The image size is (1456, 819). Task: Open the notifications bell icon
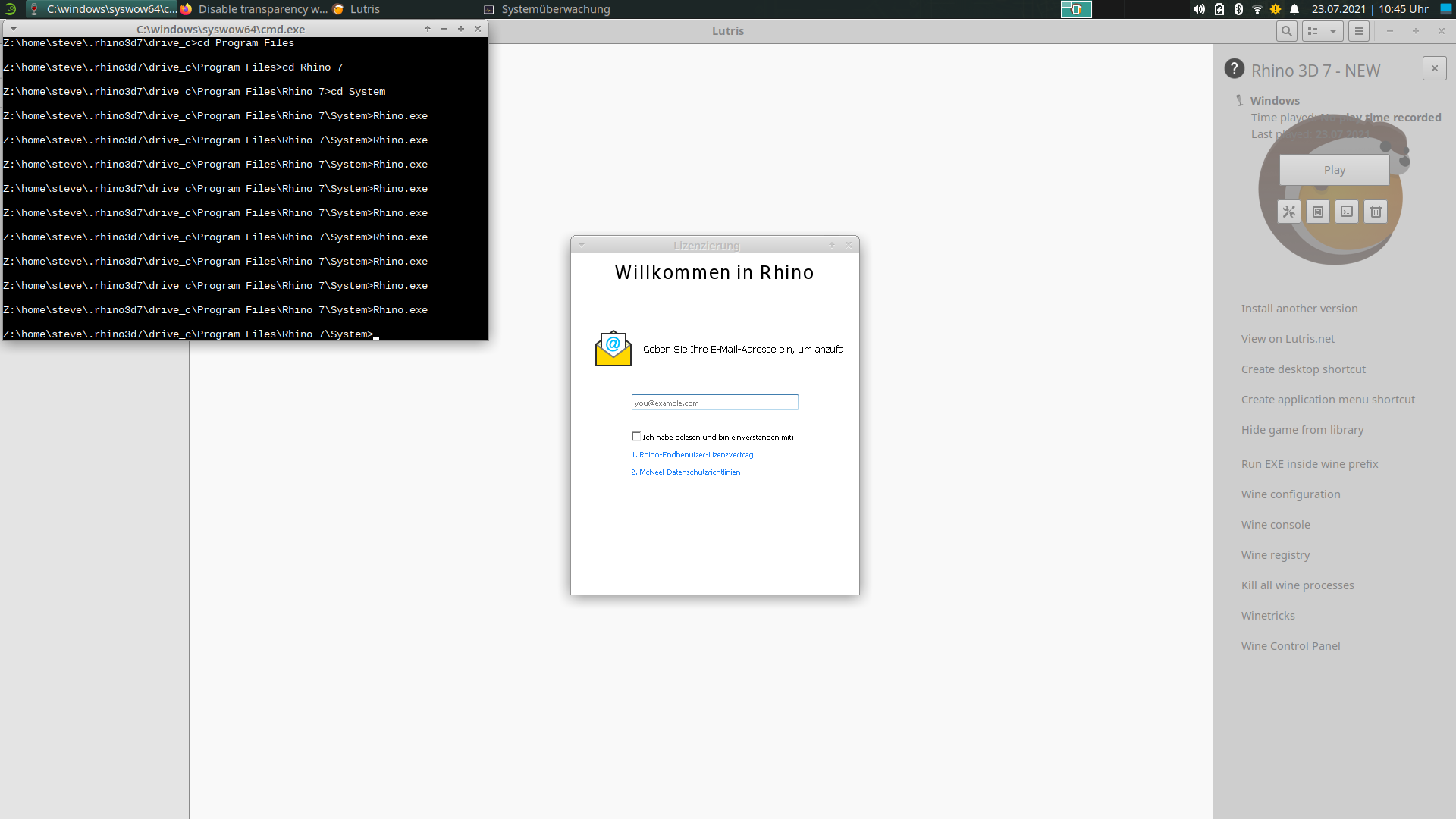(x=1294, y=9)
